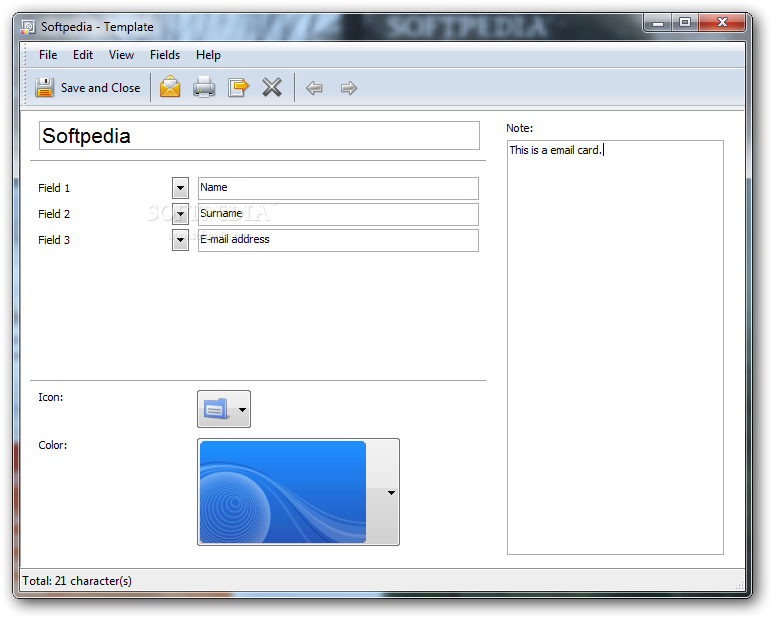
Task: Click the Name field input
Action: tap(338, 188)
